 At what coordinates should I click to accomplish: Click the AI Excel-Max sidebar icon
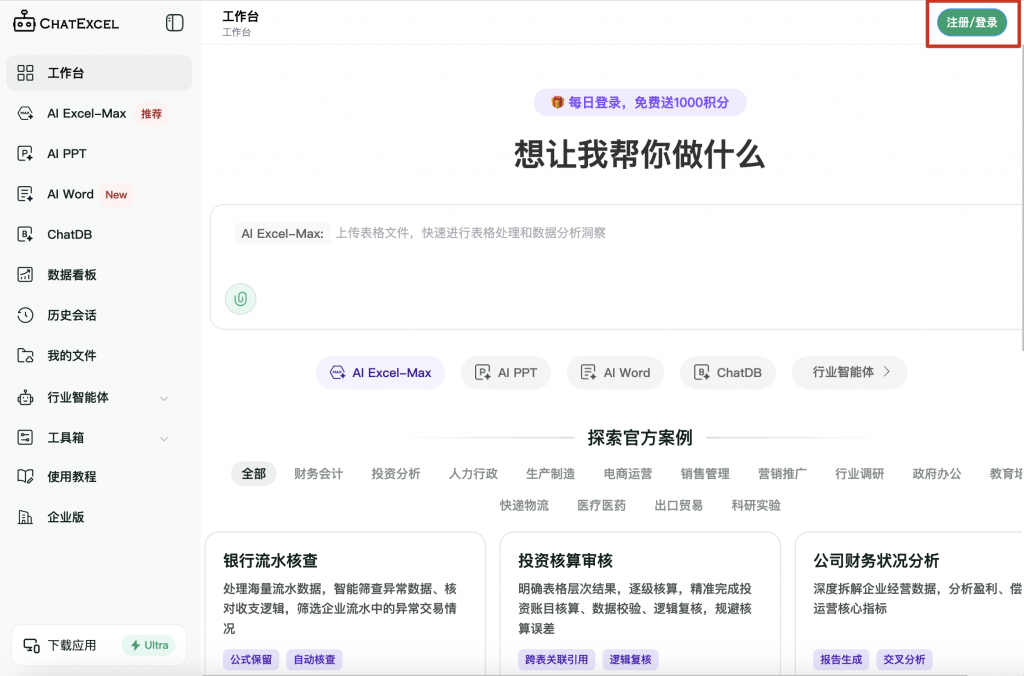coord(25,114)
